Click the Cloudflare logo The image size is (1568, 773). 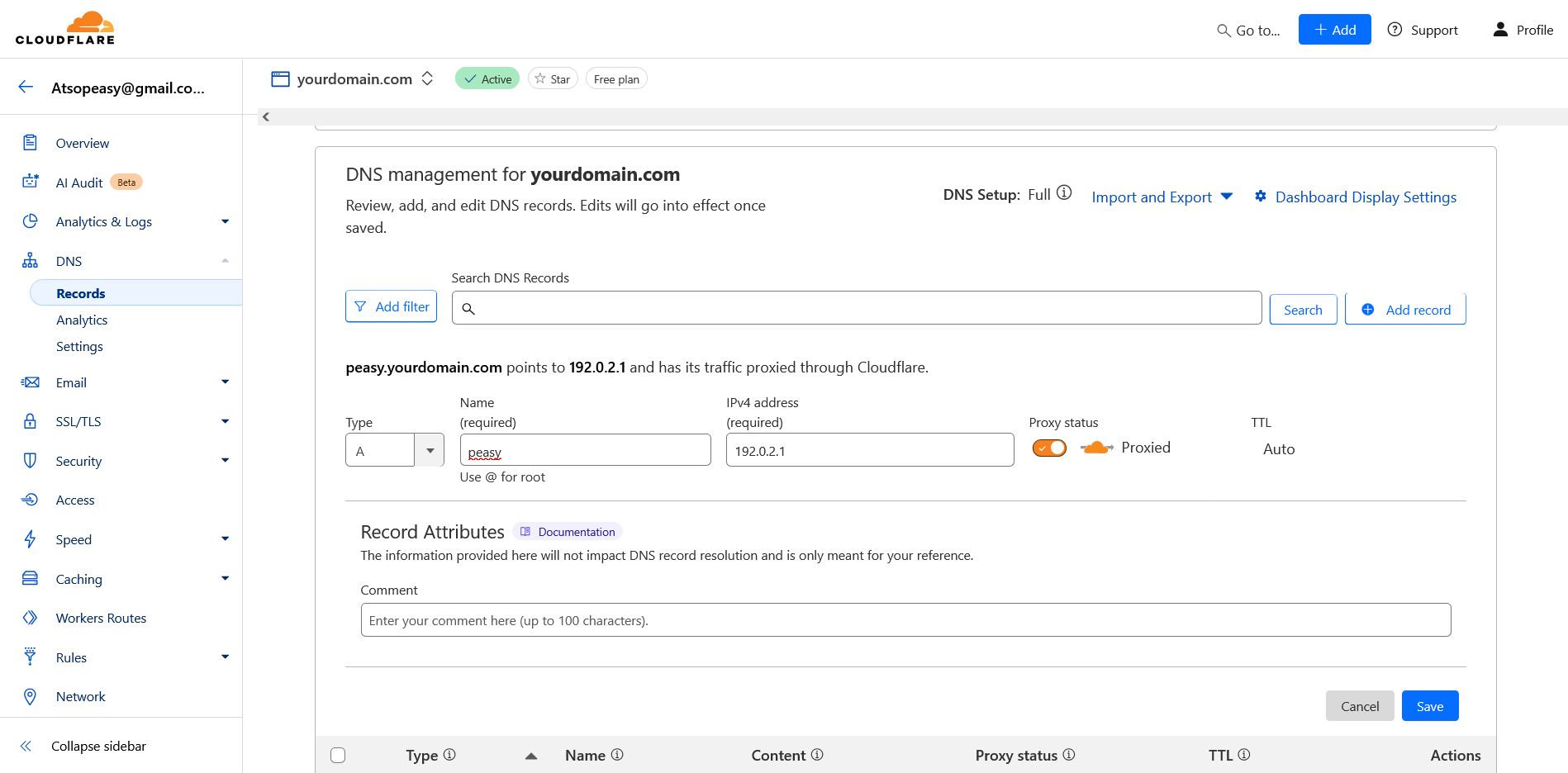point(65,28)
